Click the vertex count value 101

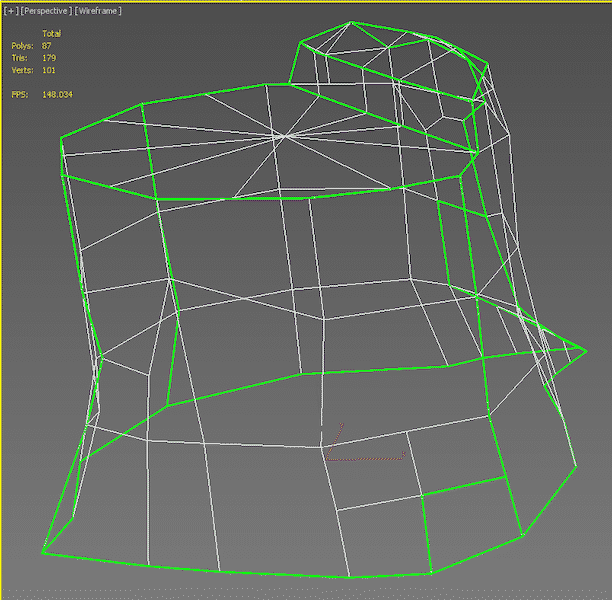(49, 71)
